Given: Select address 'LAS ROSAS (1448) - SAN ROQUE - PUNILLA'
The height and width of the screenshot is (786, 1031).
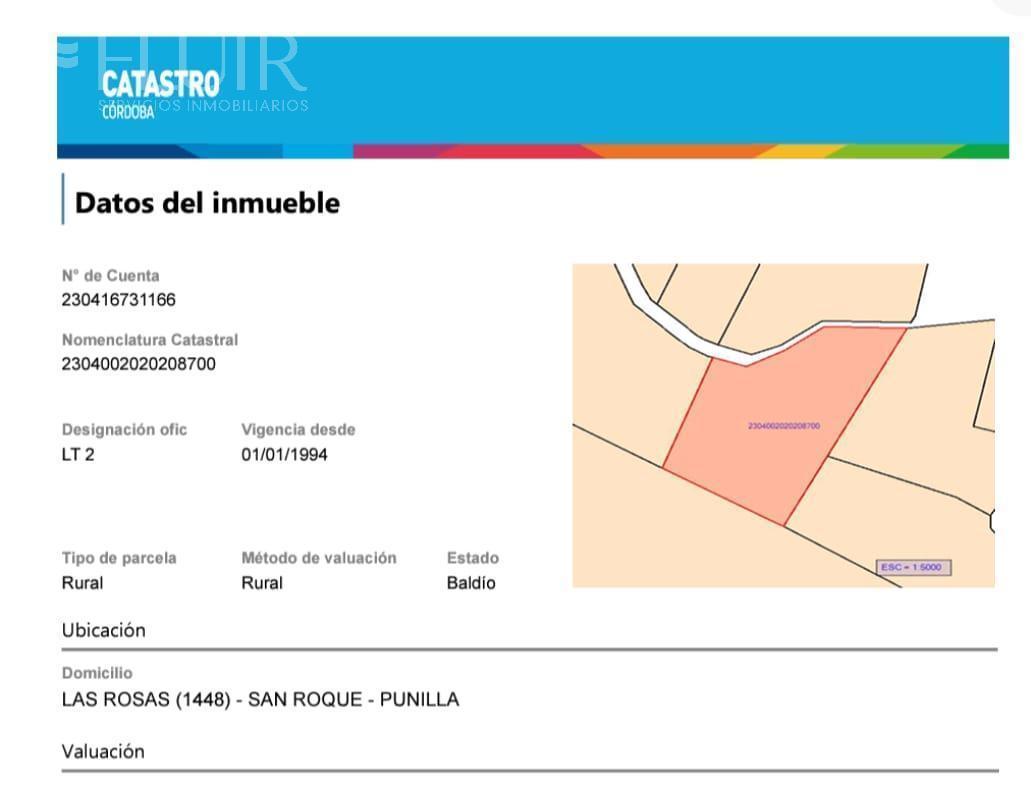Looking at the screenshot, I should [x=260, y=699].
